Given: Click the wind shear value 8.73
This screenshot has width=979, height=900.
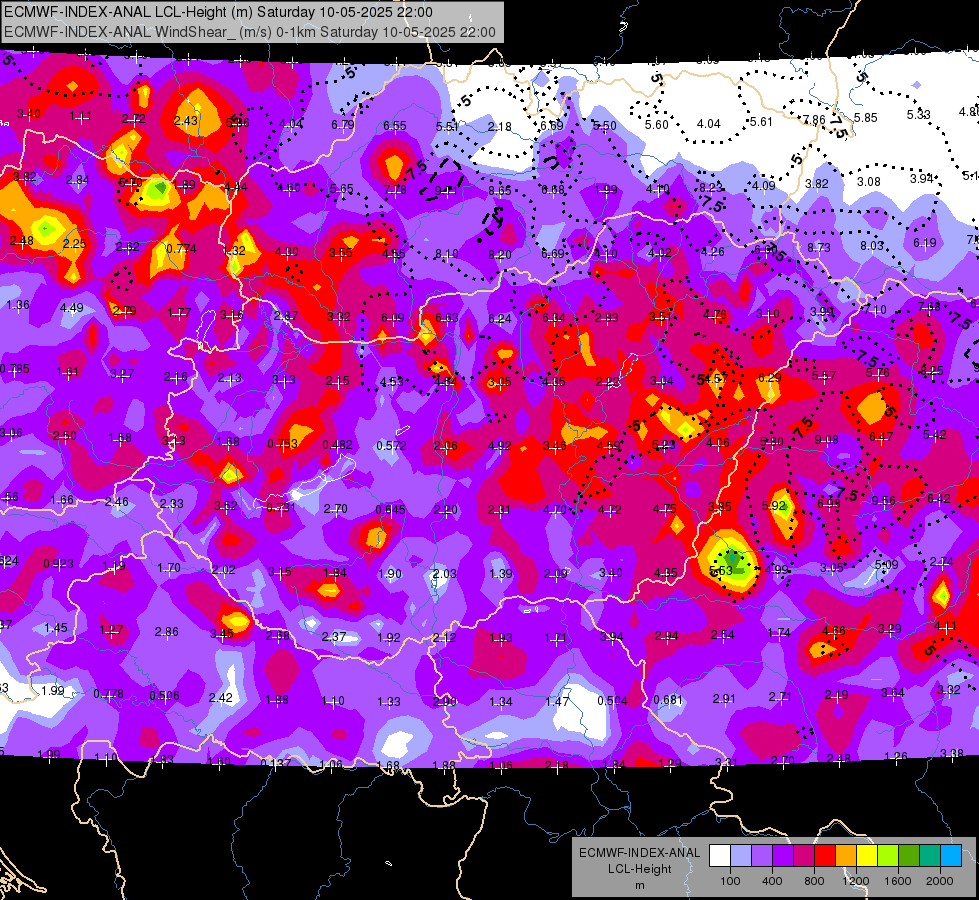Looking at the screenshot, I should pyautogui.click(x=819, y=247).
